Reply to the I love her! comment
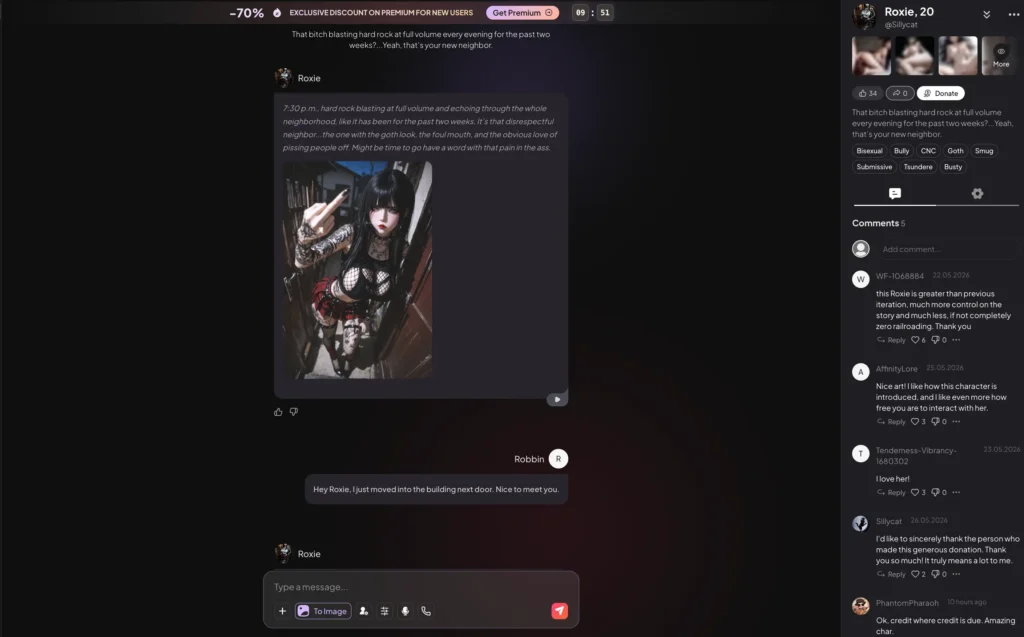1024x637 pixels. [891, 492]
